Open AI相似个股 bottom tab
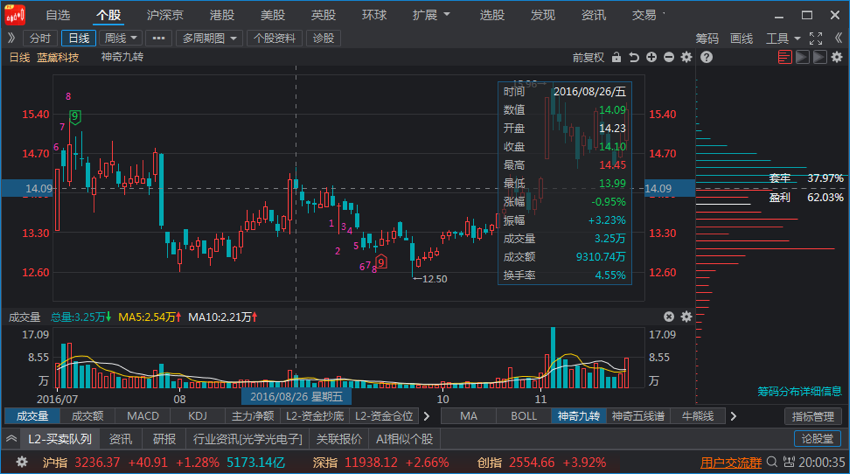This screenshot has height=474, width=850. [x=404, y=439]
